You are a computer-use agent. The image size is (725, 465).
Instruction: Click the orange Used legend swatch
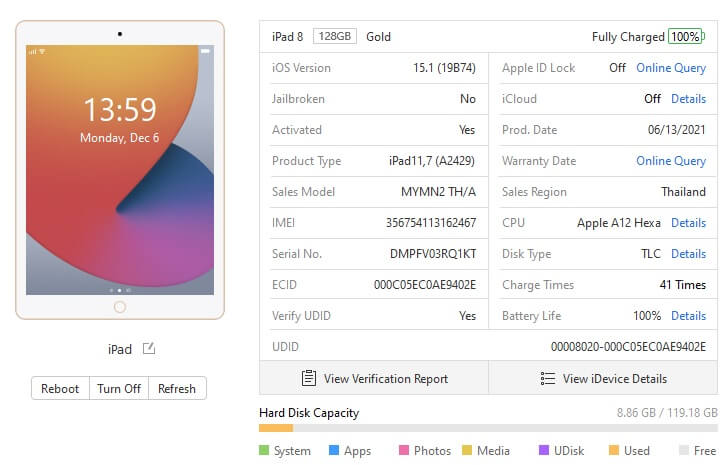click(x=614, y=450)
